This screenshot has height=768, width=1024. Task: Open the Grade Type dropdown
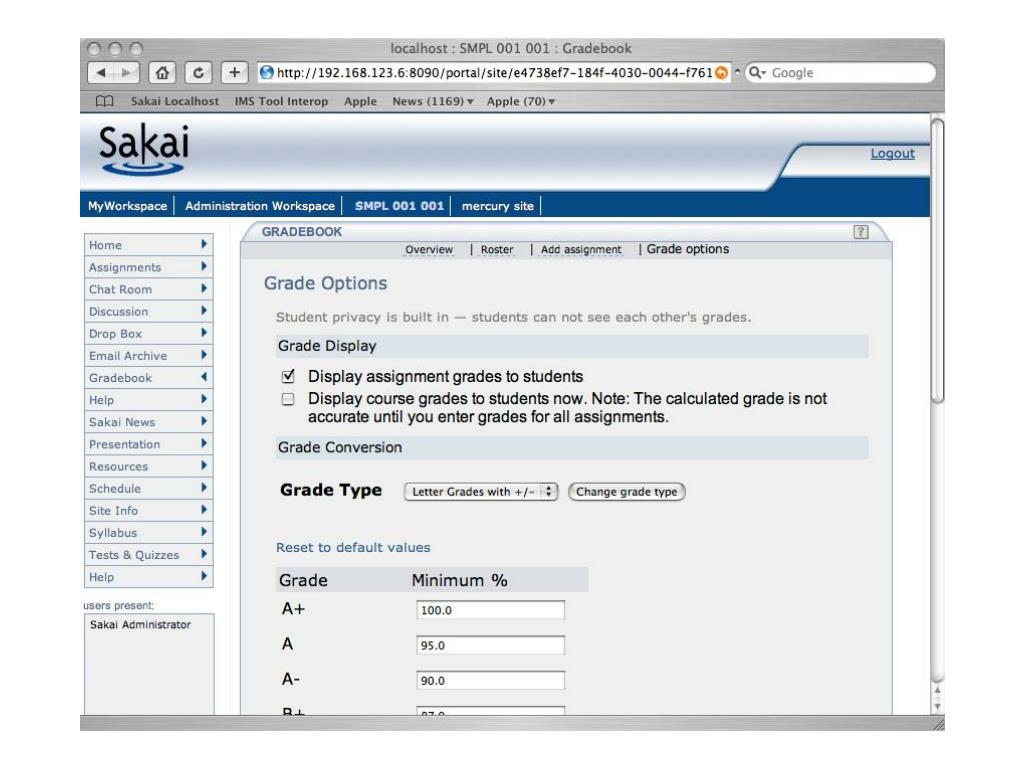point(481,492)
